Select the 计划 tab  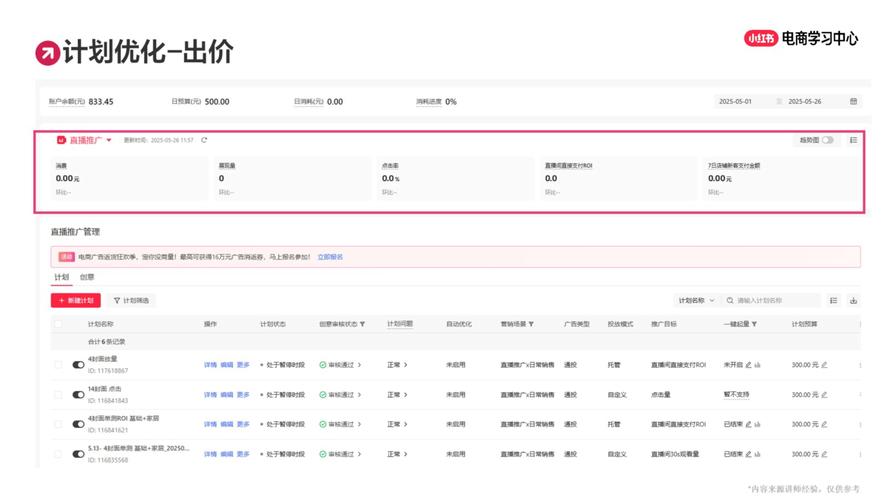61,277
